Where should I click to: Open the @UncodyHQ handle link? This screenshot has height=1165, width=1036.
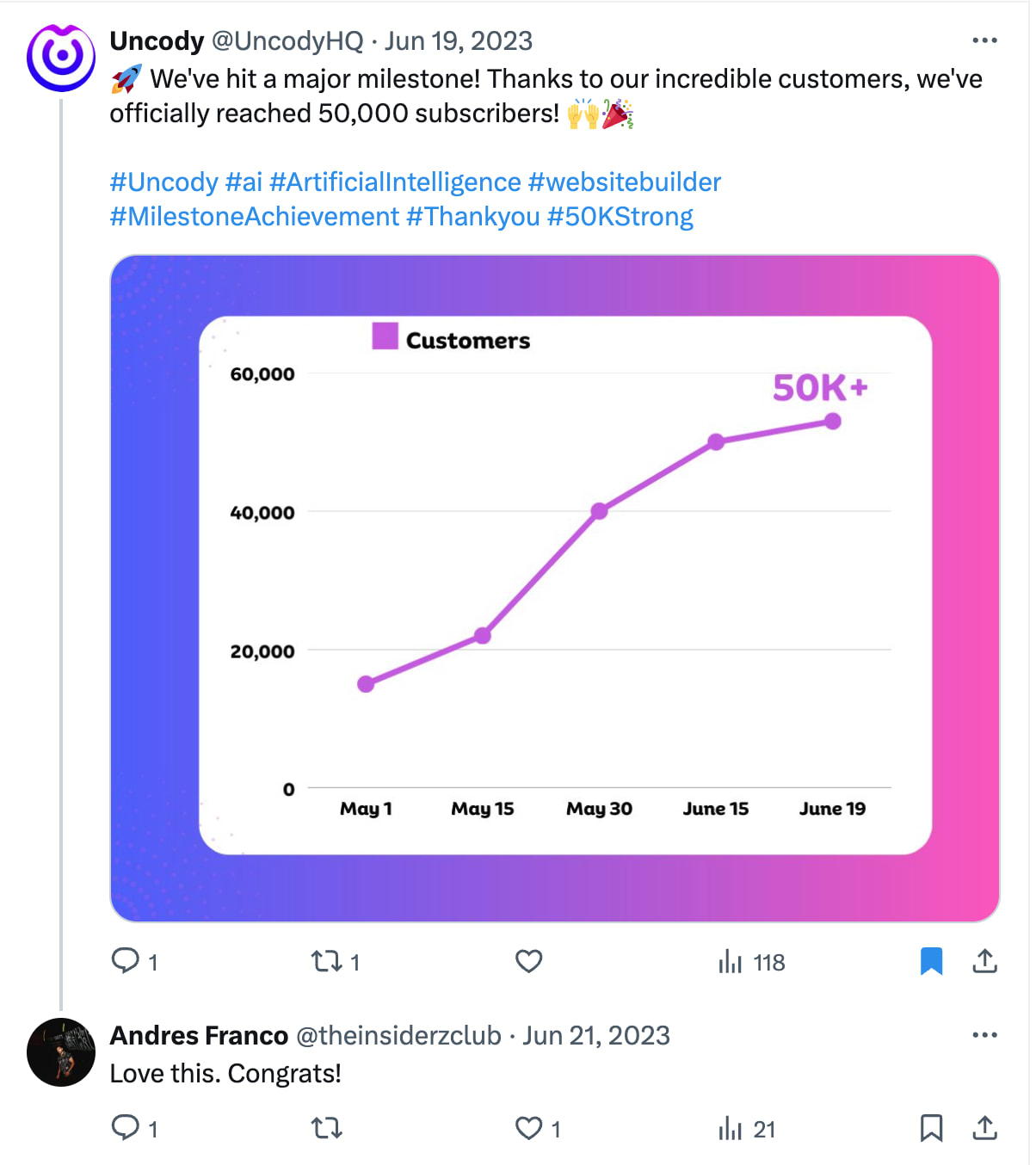[x=287, y=40]
